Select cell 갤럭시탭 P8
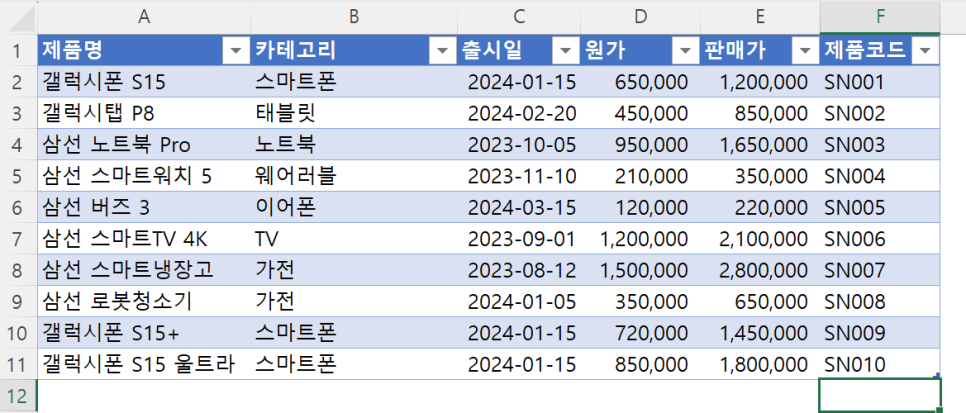This screenshot has height=413, width=966. tap(144, 113)
